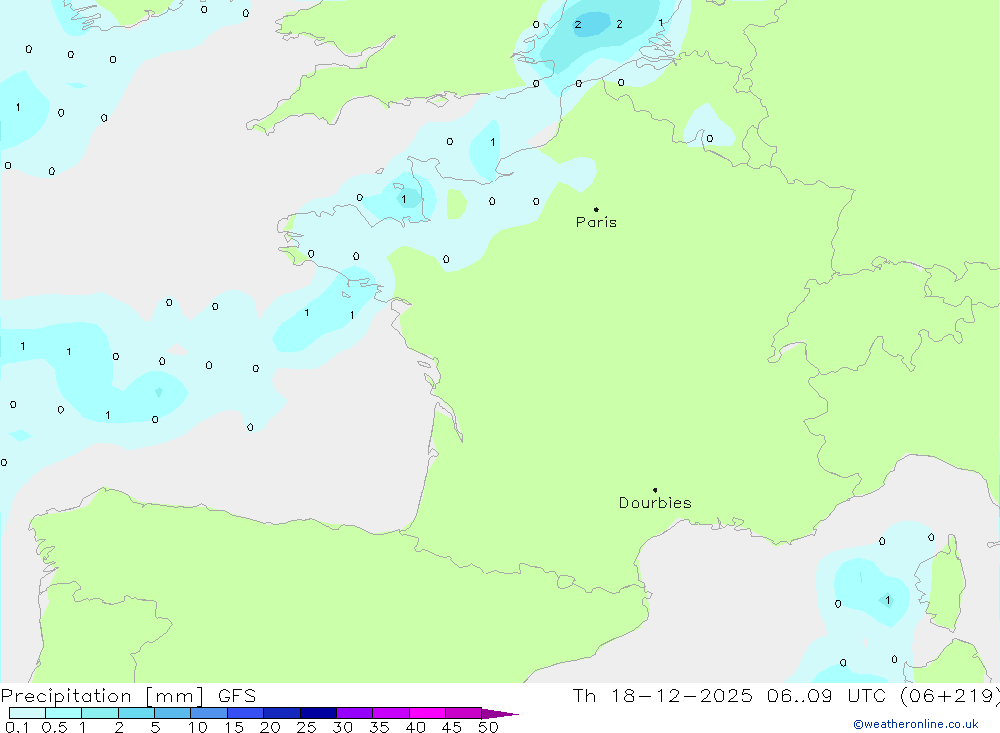Image resolution: width=1000 pixels, height=733 pixels.
Task: Pick the 5–10 mm legend swatch
Action: point(172,713)
